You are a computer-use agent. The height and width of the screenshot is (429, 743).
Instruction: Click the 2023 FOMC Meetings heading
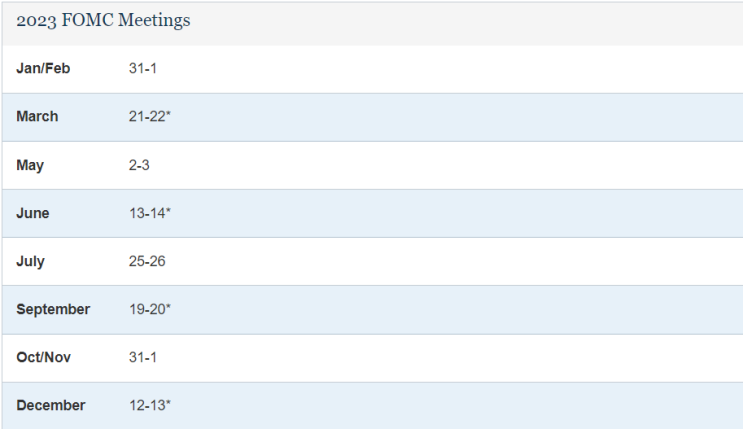[103, 21]
